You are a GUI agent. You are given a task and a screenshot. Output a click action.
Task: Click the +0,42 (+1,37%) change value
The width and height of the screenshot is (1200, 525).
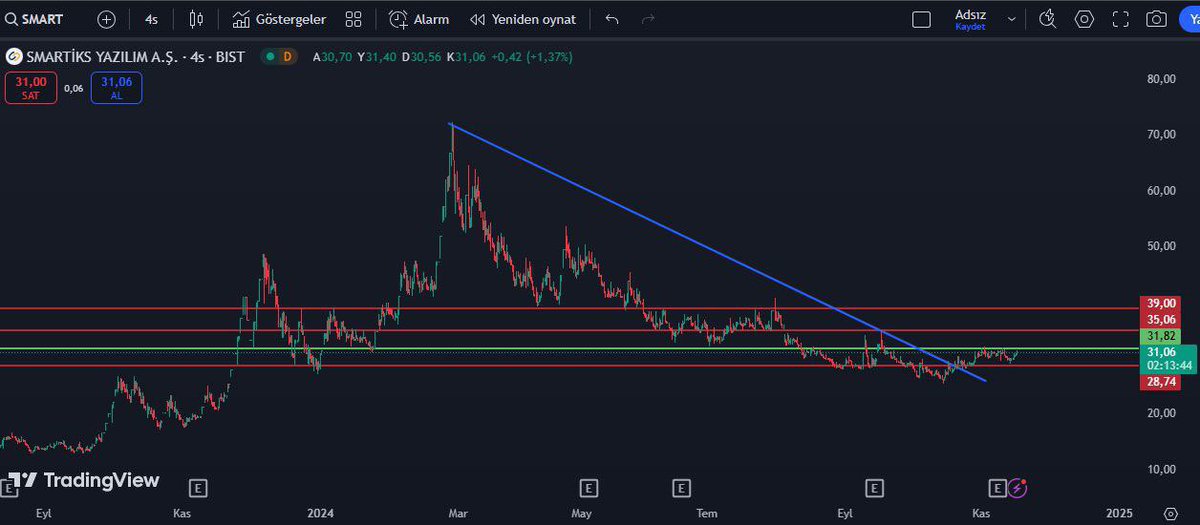coord(532,57)
